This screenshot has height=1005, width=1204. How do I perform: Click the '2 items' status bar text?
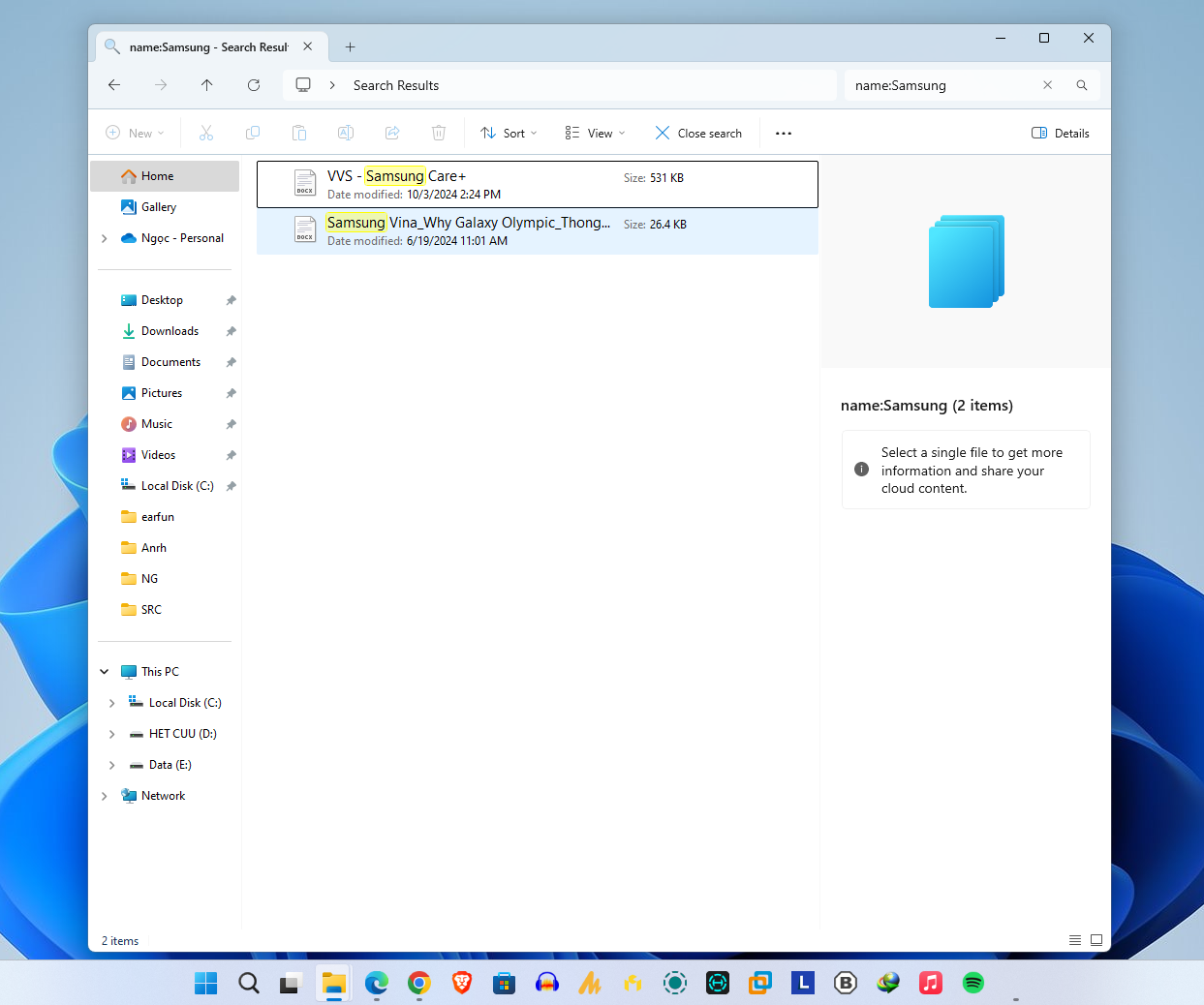point(120,941)
